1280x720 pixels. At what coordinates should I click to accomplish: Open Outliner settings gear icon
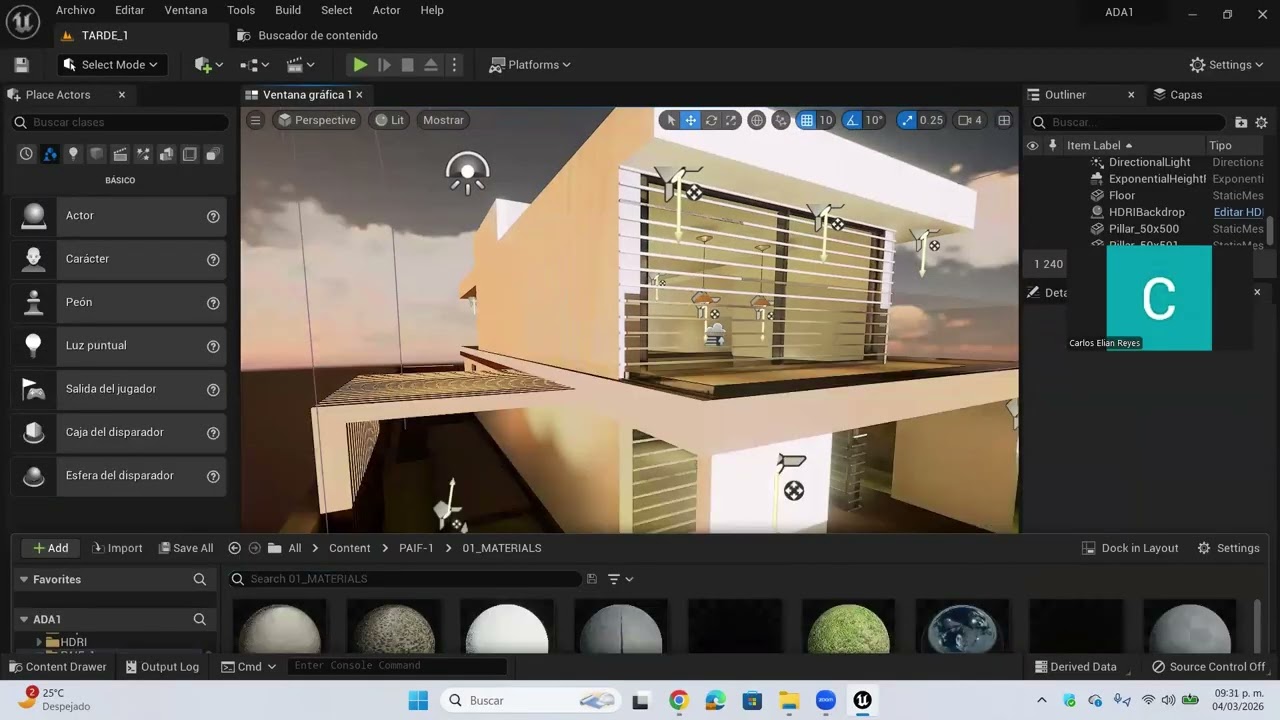[1261, 122]
